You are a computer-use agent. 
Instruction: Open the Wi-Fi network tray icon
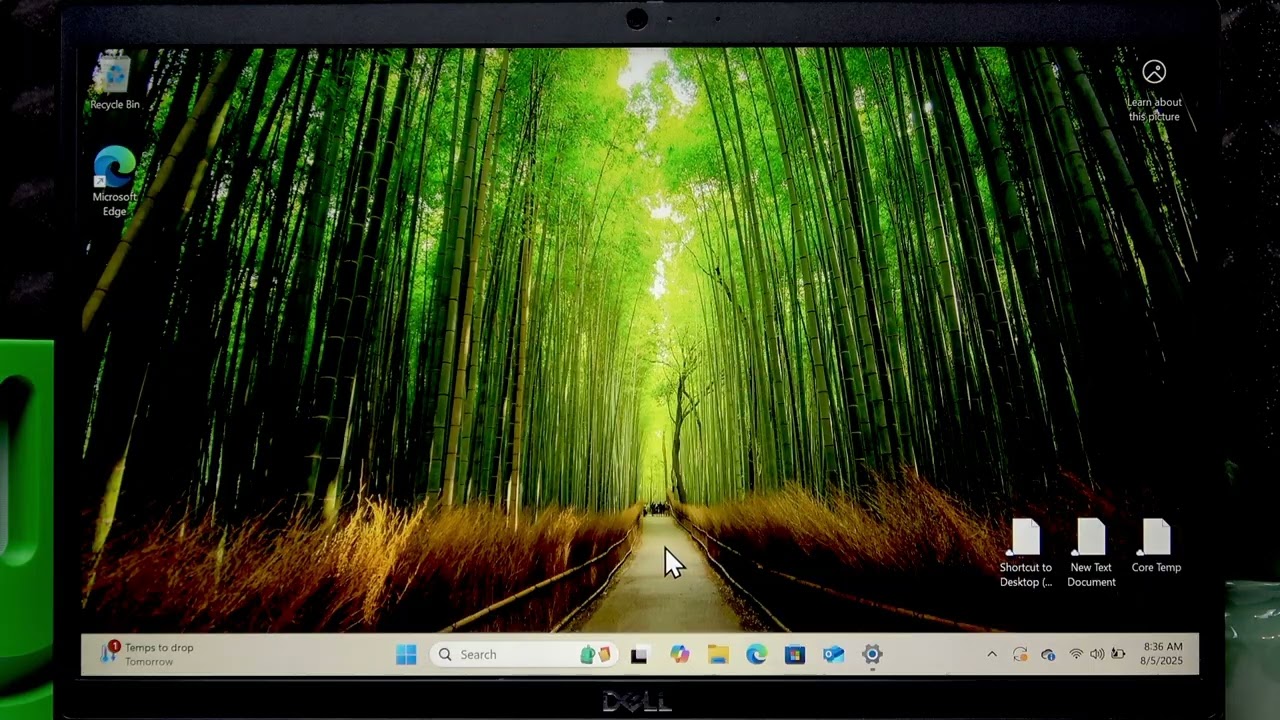coord(1076,655)
